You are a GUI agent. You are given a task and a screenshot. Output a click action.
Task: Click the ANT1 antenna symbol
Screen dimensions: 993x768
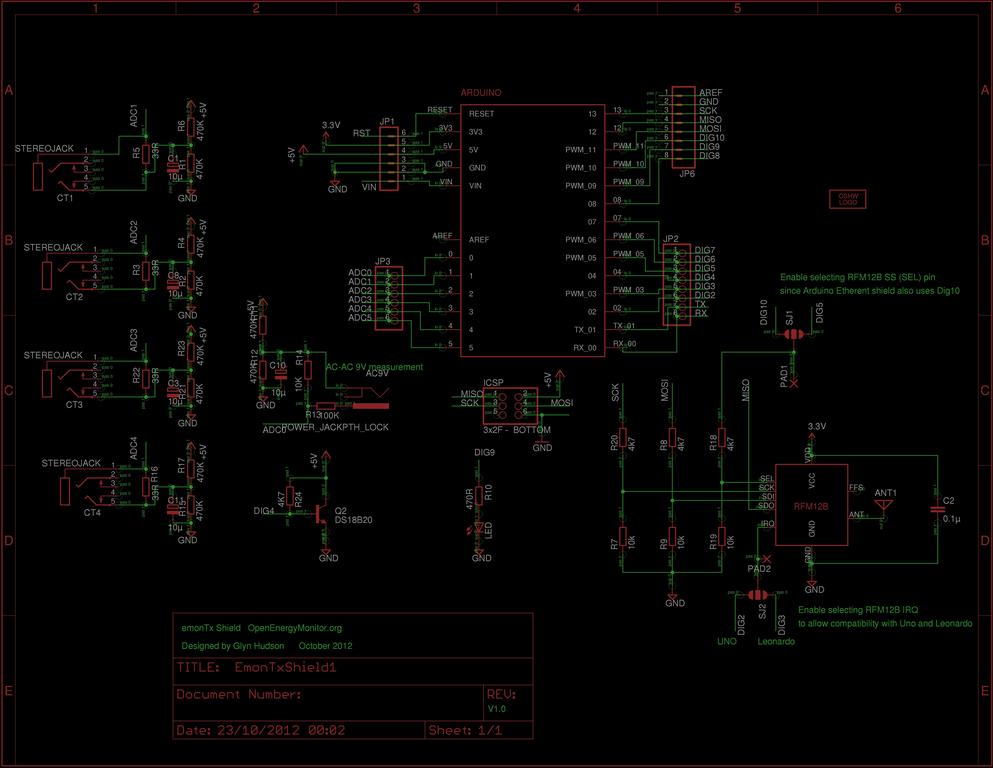pyautogui.click(x=883, y=507)
